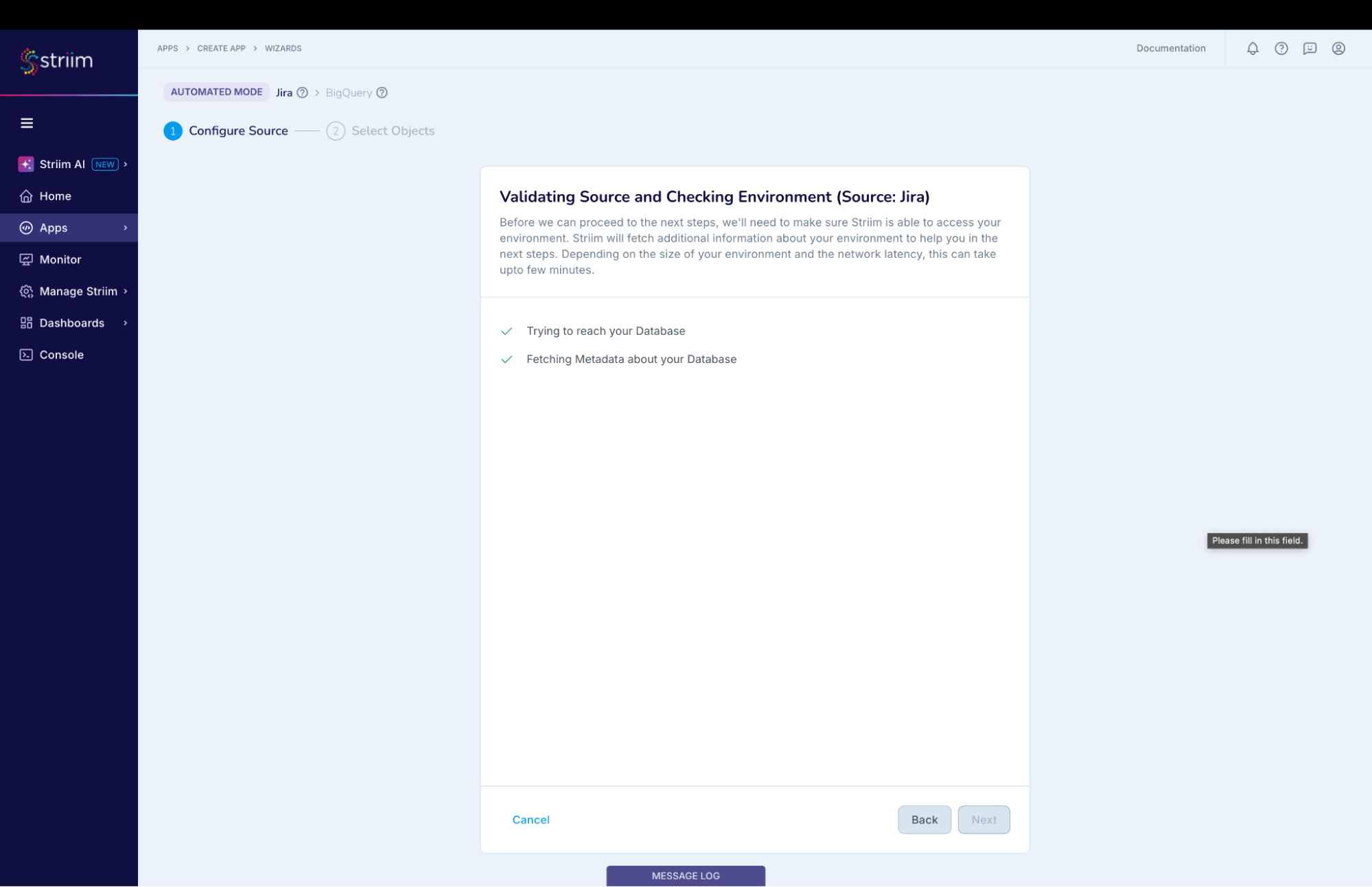Open the MESSAGE LOG panel

tap(686, 876)
